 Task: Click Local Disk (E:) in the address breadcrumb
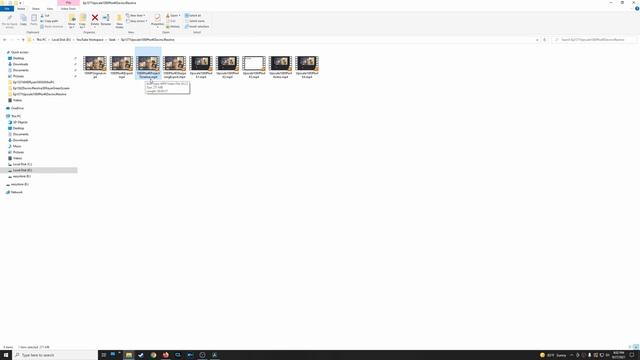click(61, 40)
